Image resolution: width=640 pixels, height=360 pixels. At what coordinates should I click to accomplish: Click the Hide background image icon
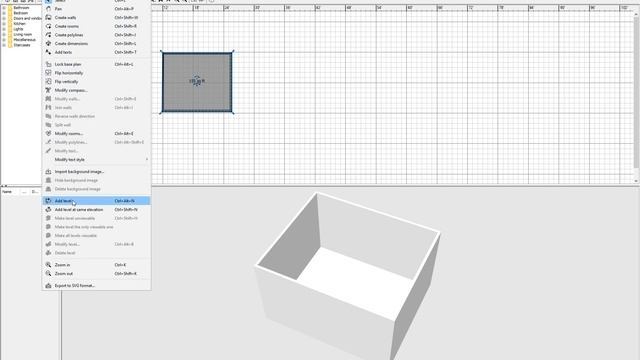(x=48, y=180)
